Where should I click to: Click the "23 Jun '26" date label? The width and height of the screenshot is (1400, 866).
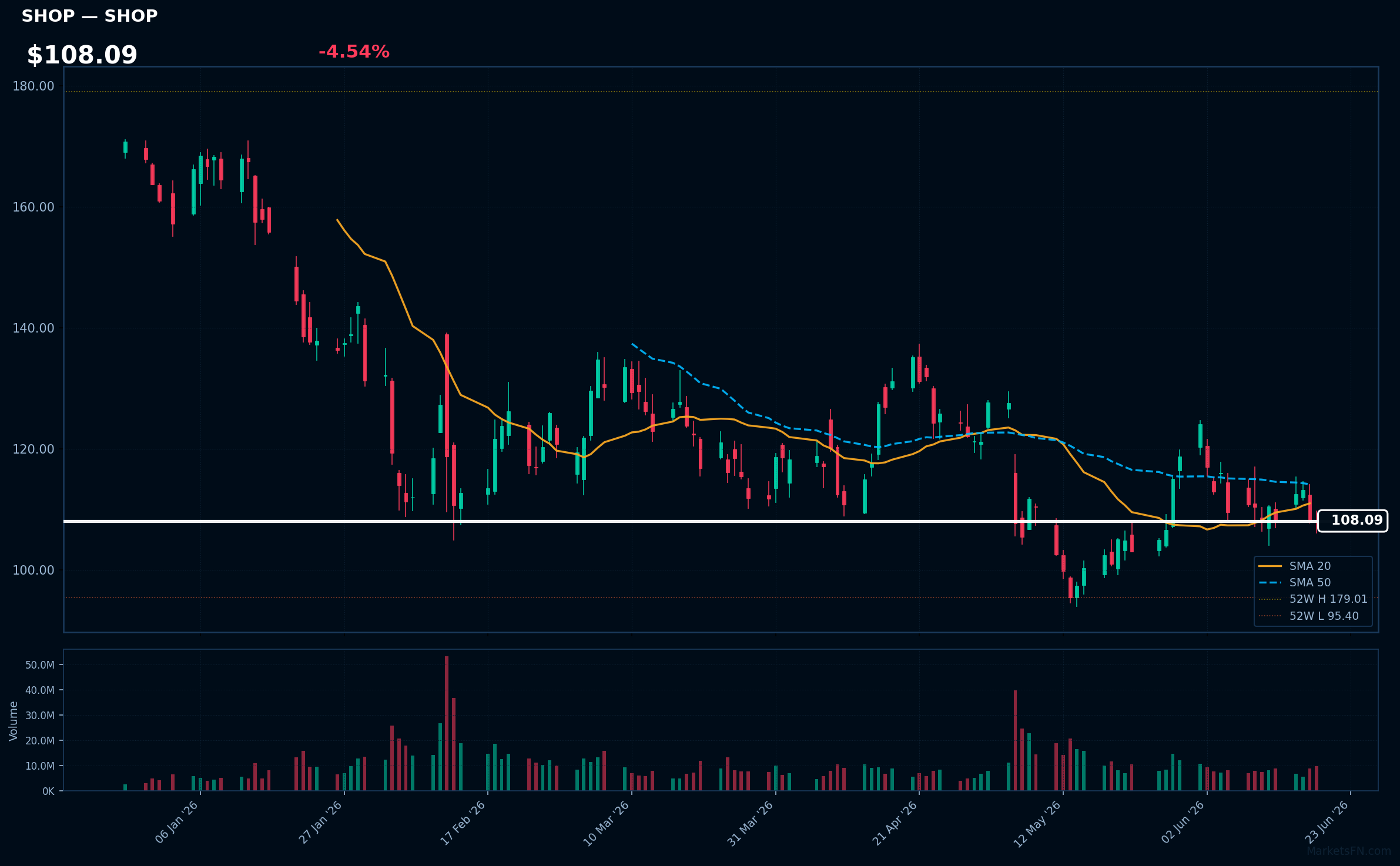(x=1327, y=822)
